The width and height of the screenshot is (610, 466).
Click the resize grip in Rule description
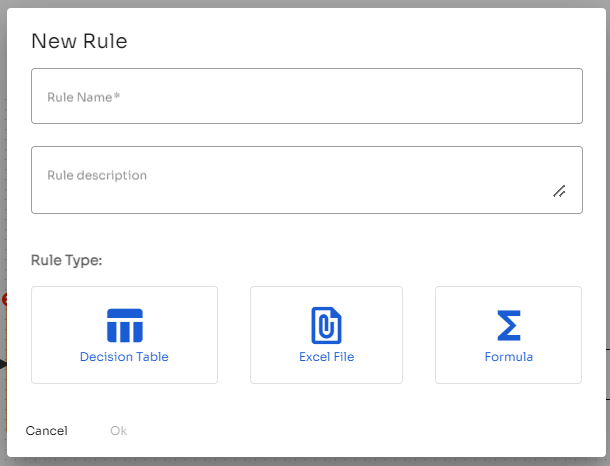pyautogui.click(x=559, y=191)
